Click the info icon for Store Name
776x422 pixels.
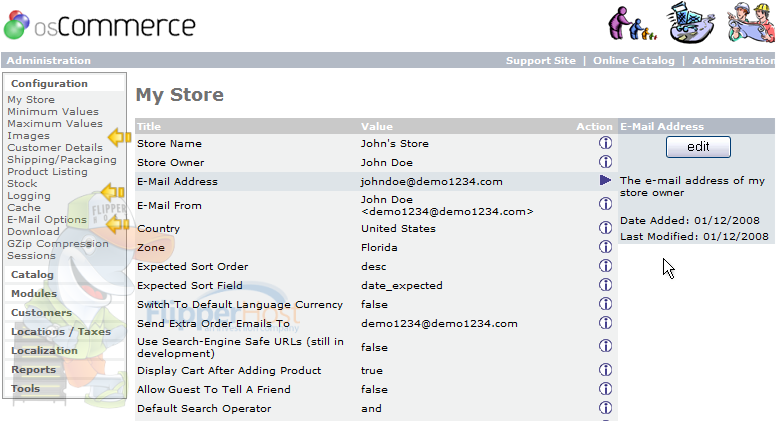605,143
